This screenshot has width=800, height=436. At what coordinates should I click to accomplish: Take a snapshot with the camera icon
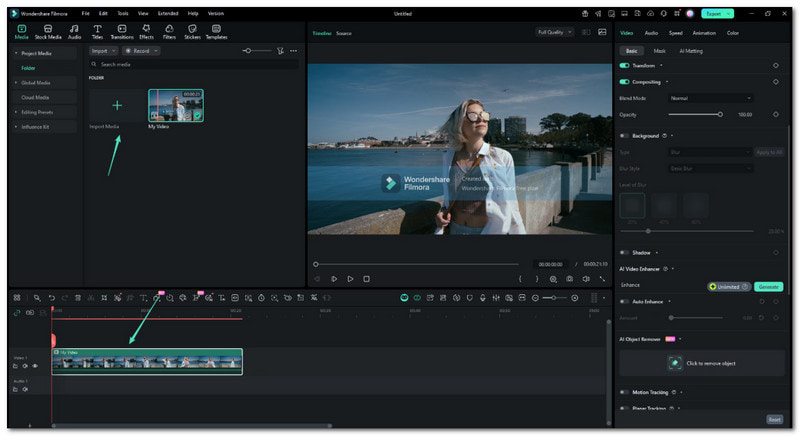[x=569, y=279]
